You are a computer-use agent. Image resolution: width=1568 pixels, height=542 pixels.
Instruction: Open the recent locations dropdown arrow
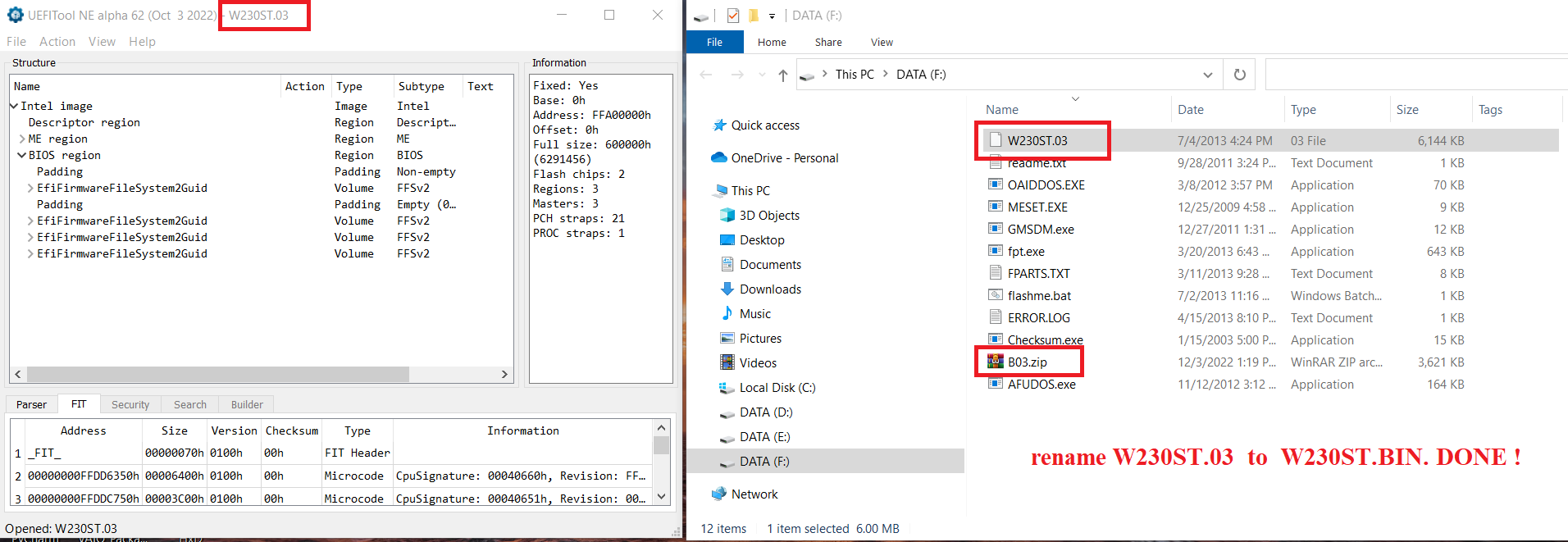tap(762, 75)
